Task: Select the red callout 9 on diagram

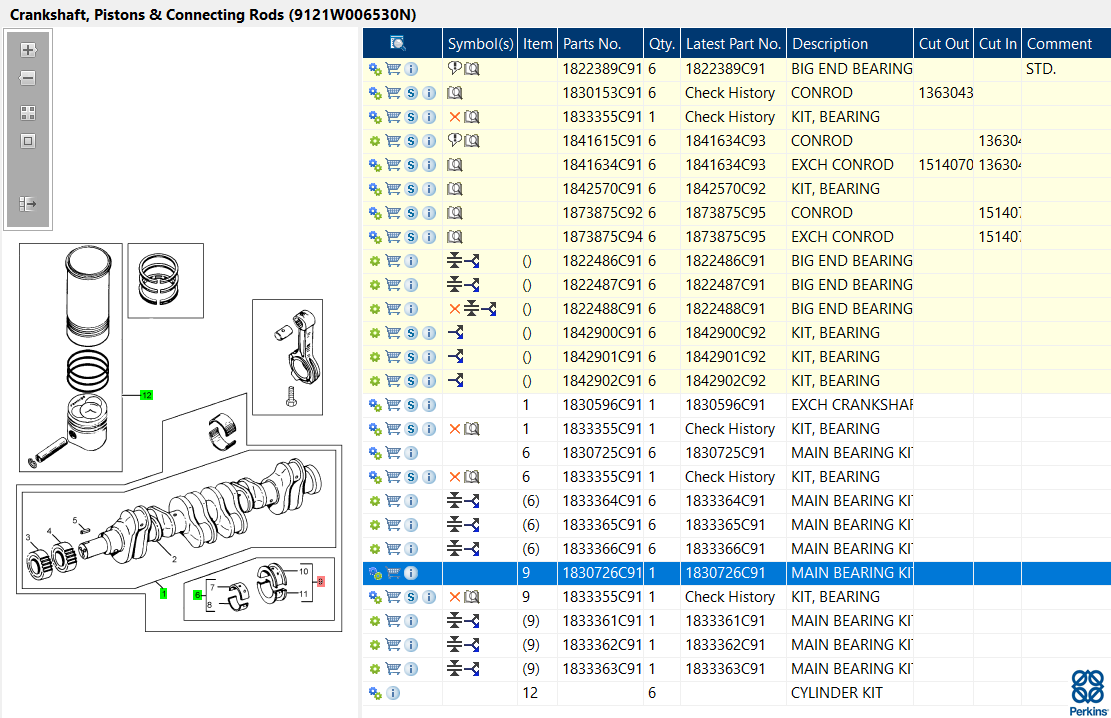Action: pos(321,581)
